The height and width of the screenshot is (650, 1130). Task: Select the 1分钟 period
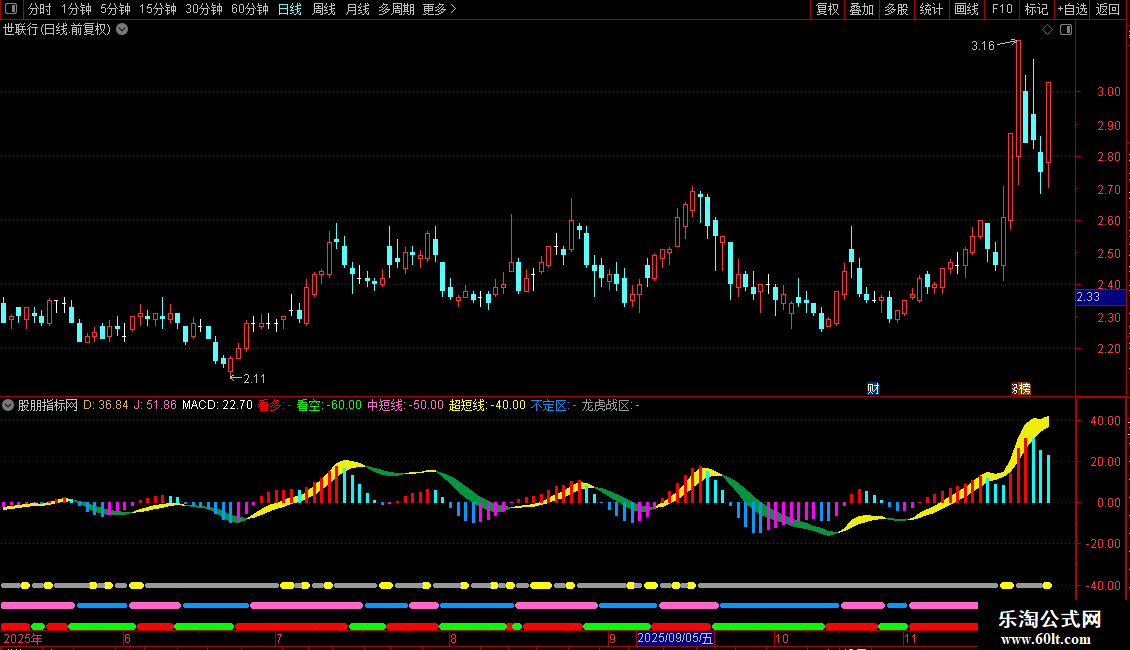pos(76,9)
